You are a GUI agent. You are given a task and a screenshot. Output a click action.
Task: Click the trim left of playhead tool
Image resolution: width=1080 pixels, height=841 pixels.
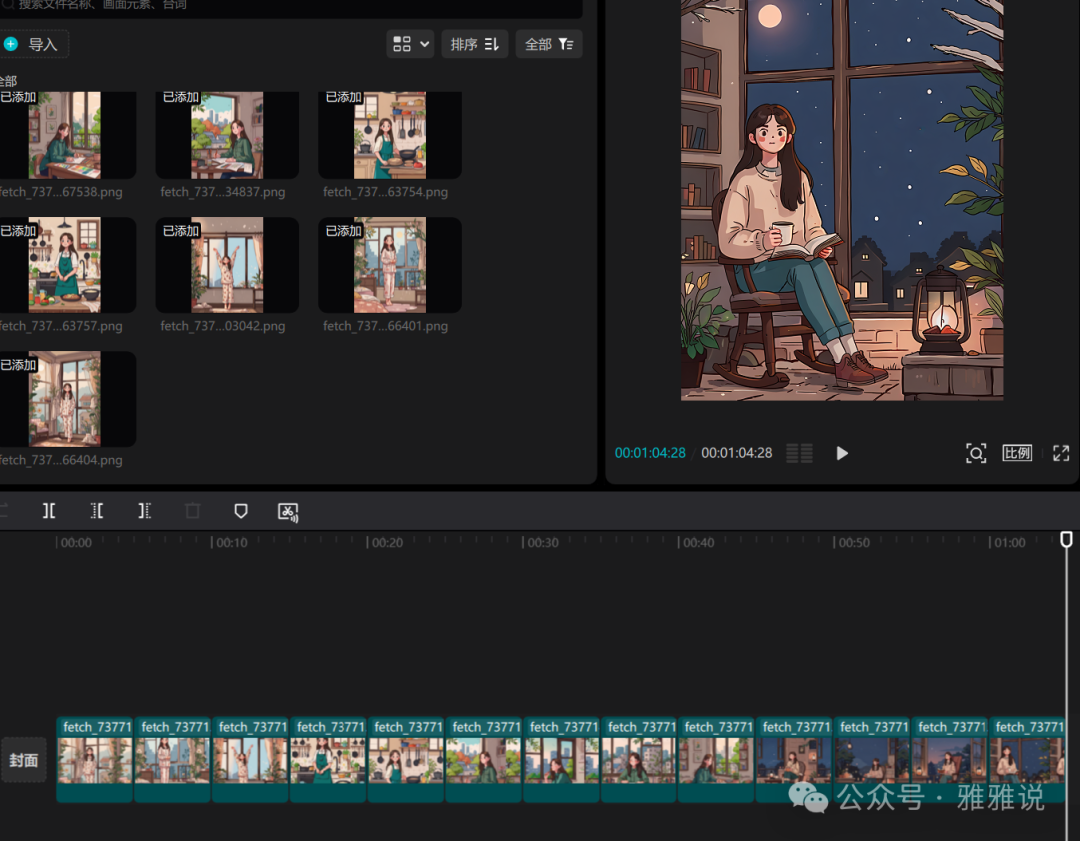pyautogui.click(x=96, y=511)
